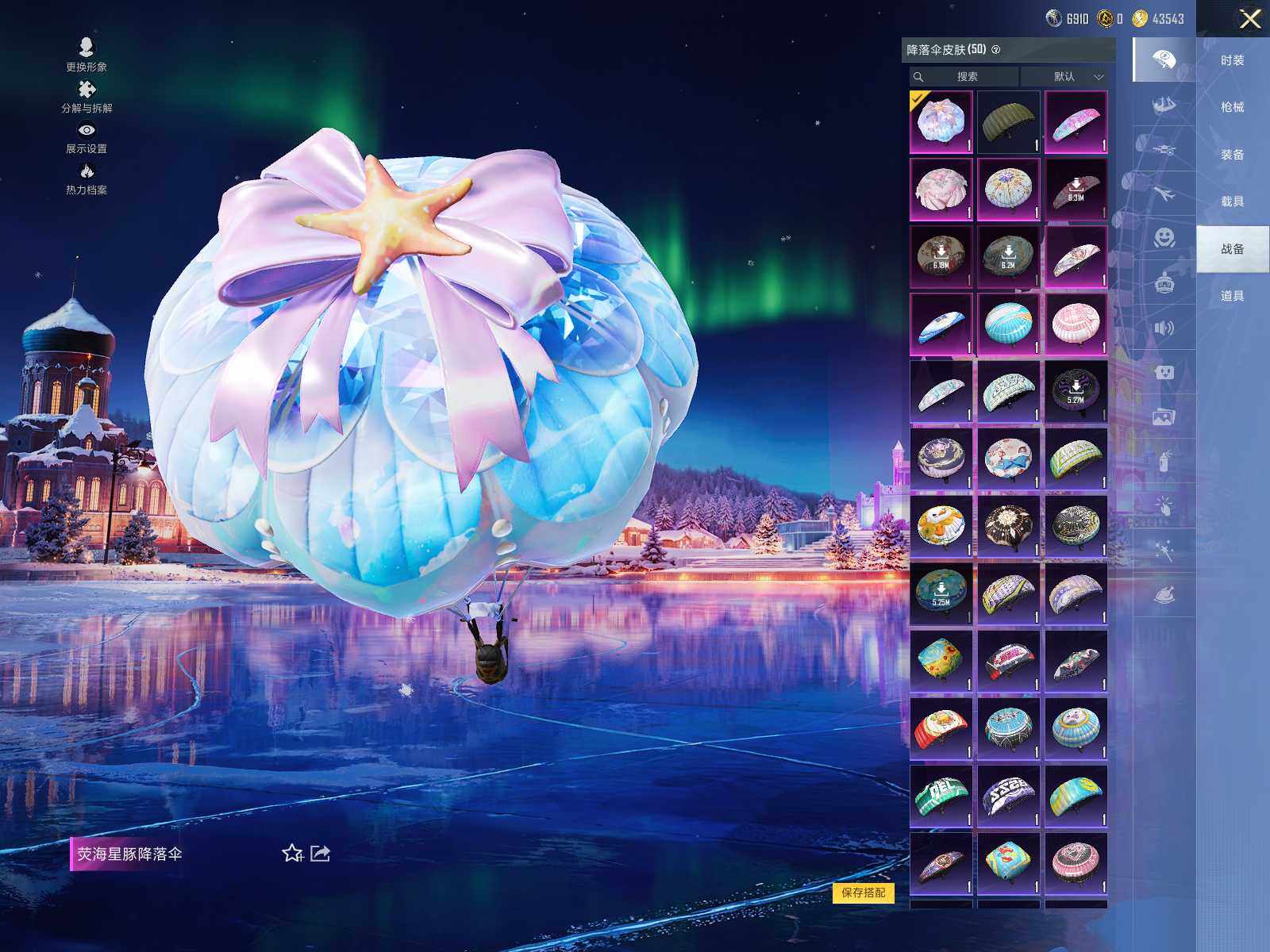This screenshot has width=1270, height=952.
Task: Download the 5.25M parachute skin
Action: pyautogui.click(x=941, y=594)
